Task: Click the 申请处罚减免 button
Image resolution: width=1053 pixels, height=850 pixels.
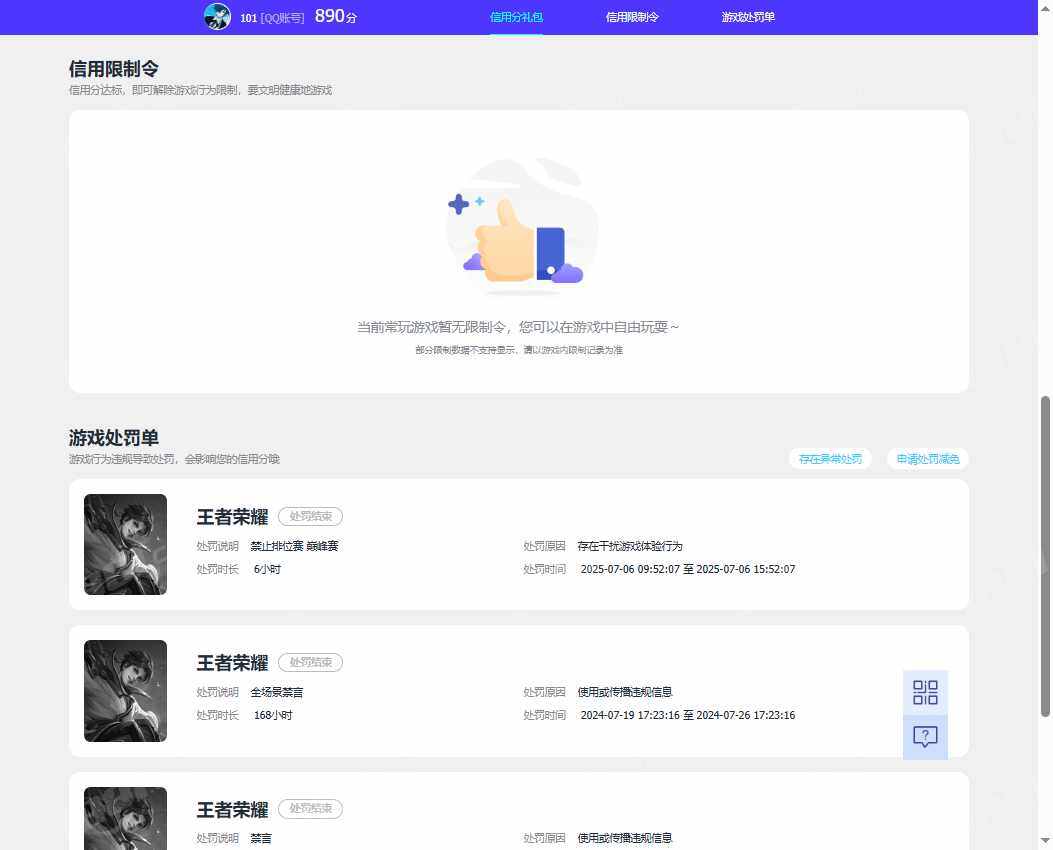Action: click(927, 459)
